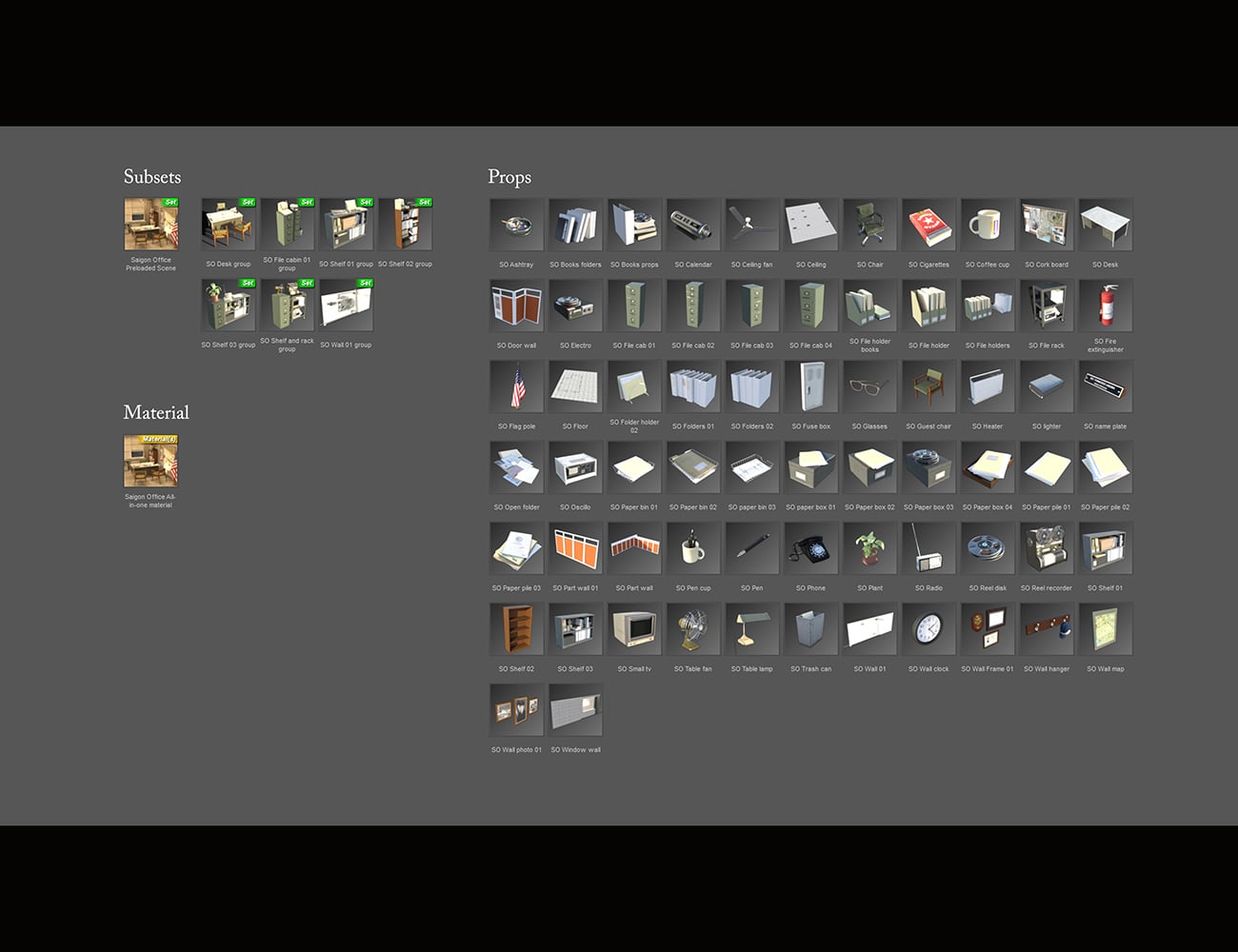Screen dimensions: 1238x952
Task: Select the SO Wall clock prop
Action: tap(928, 629)
